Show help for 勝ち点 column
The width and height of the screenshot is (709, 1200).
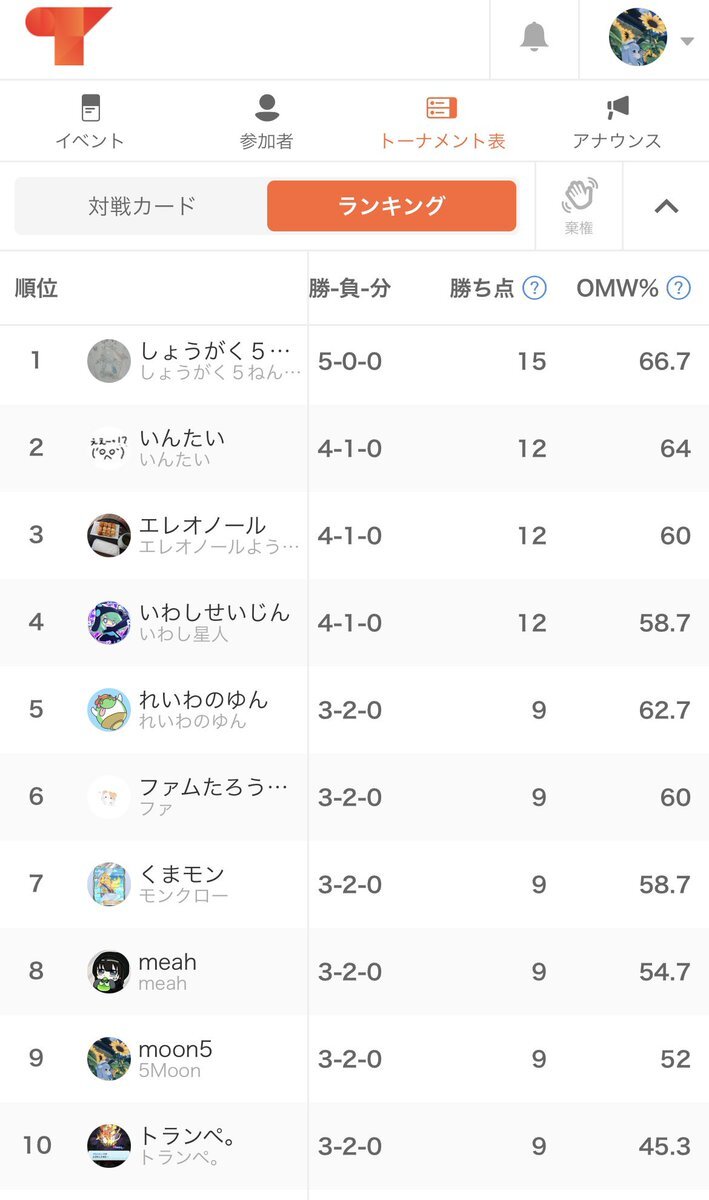[x=535, y=289]
